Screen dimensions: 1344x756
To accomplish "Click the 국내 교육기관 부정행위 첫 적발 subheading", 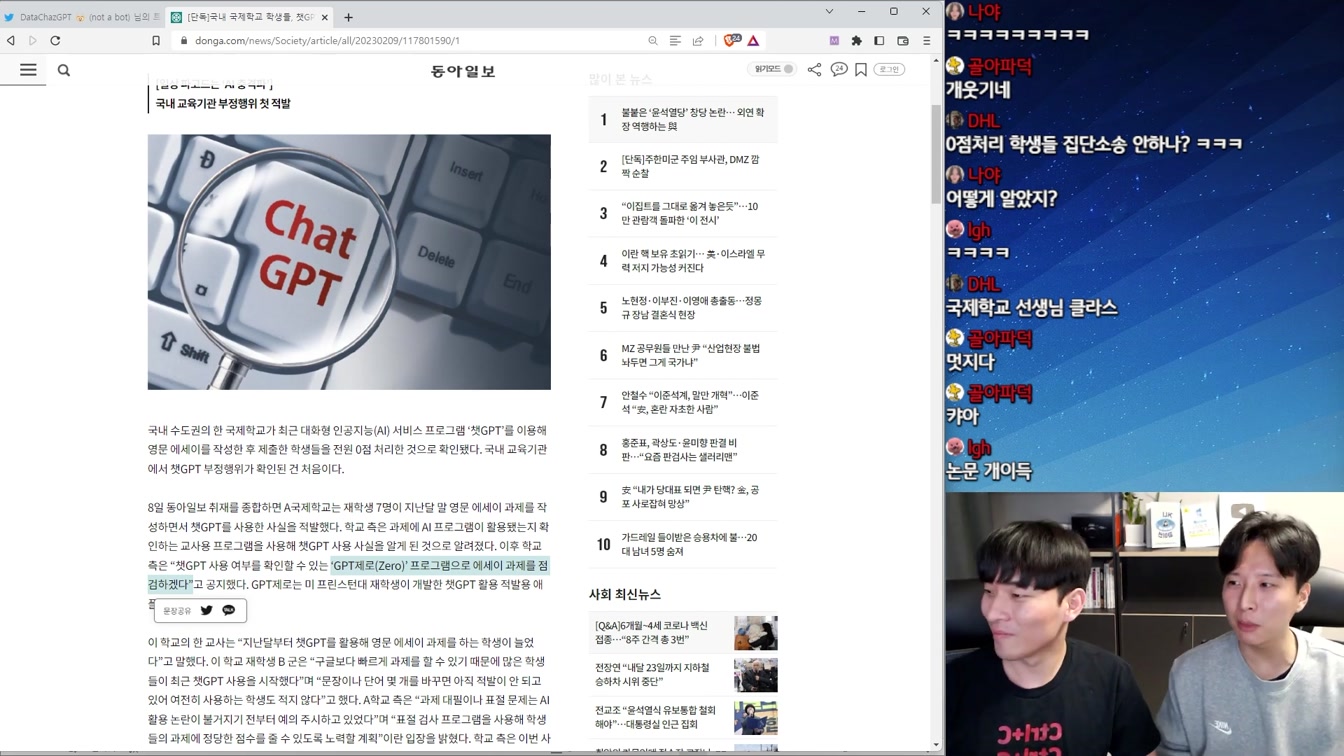I will click(223, 103).
